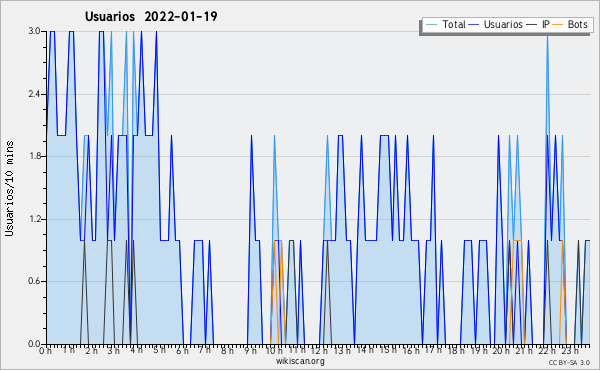The image size is (600, 370).
Task: Click the '14 h' x-axis label
Action: [365, 350]
